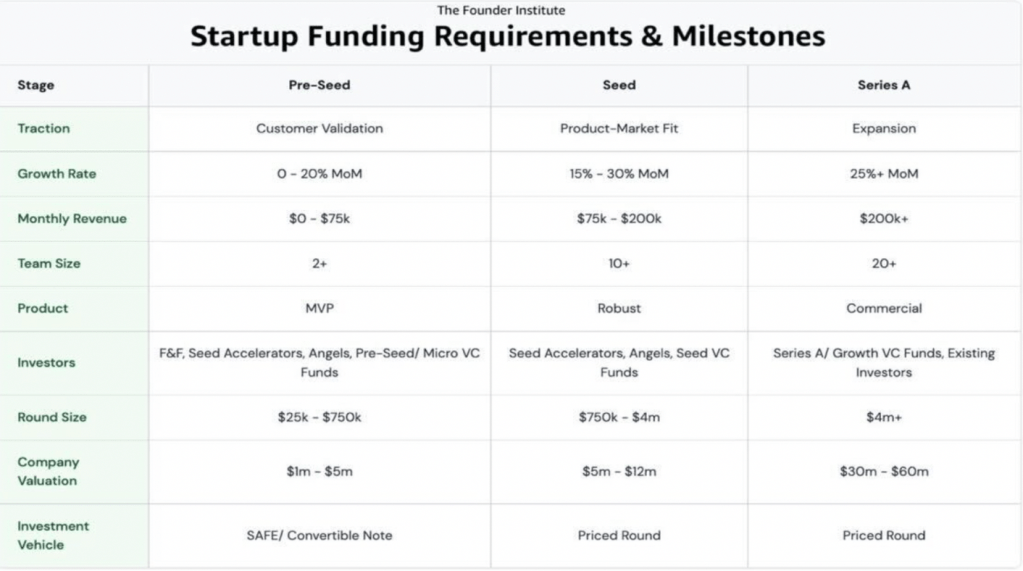
Task: Click the Traction row label
Action: pyautogui.click(x=44, y=129)
